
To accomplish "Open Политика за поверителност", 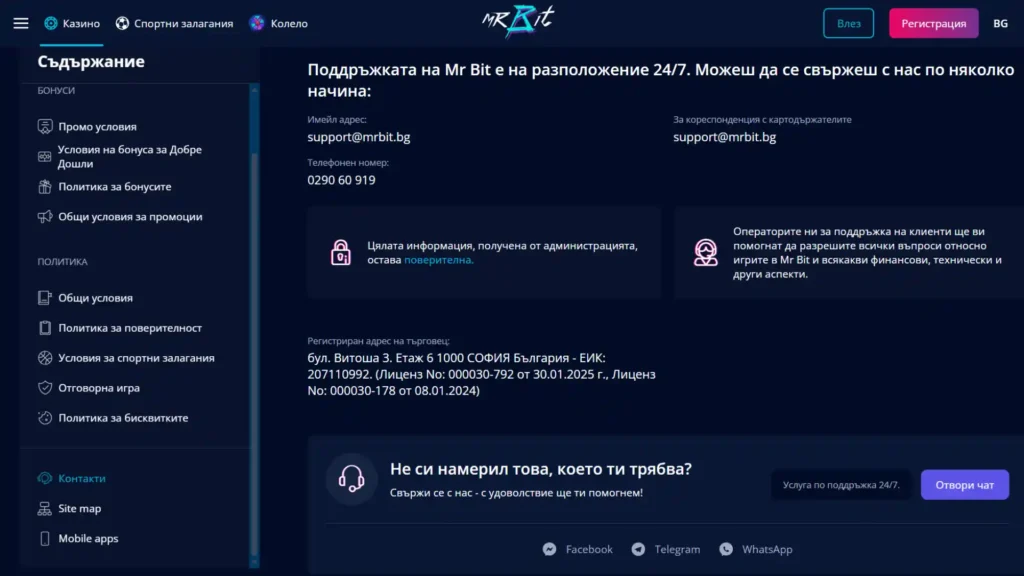I will (x=130, y=328).
